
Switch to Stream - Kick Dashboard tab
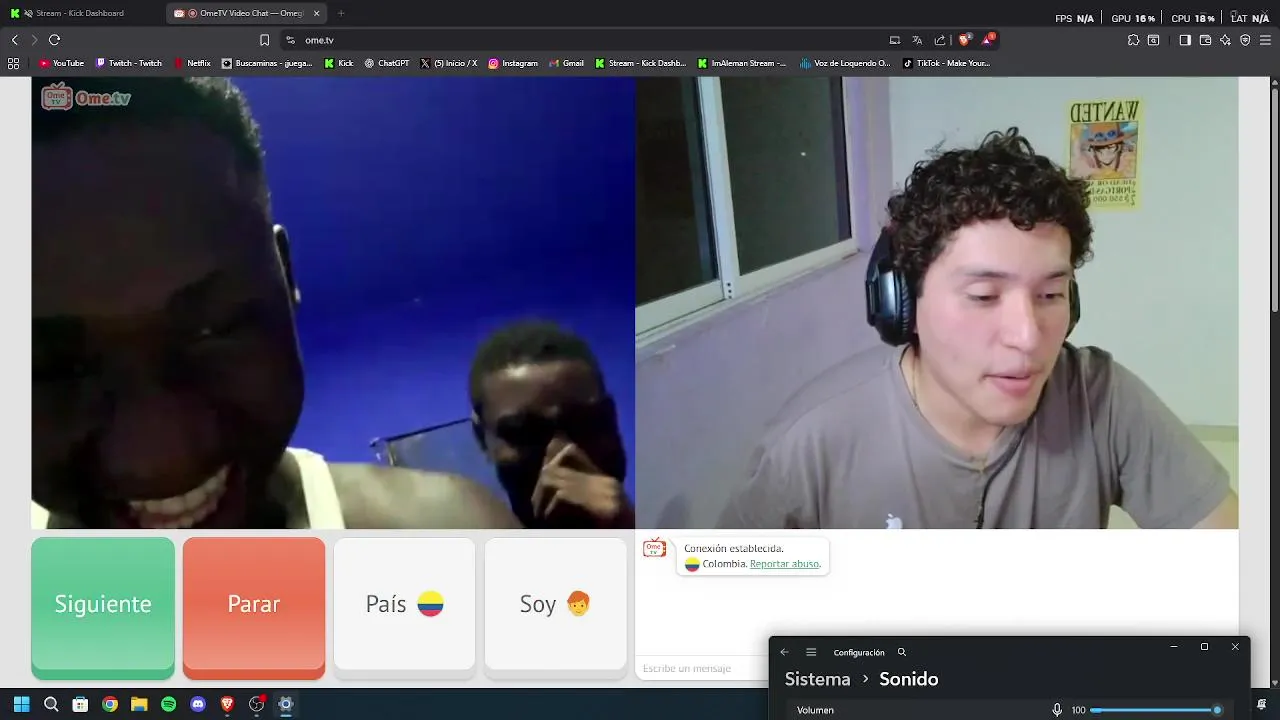(x=82, y=13)
